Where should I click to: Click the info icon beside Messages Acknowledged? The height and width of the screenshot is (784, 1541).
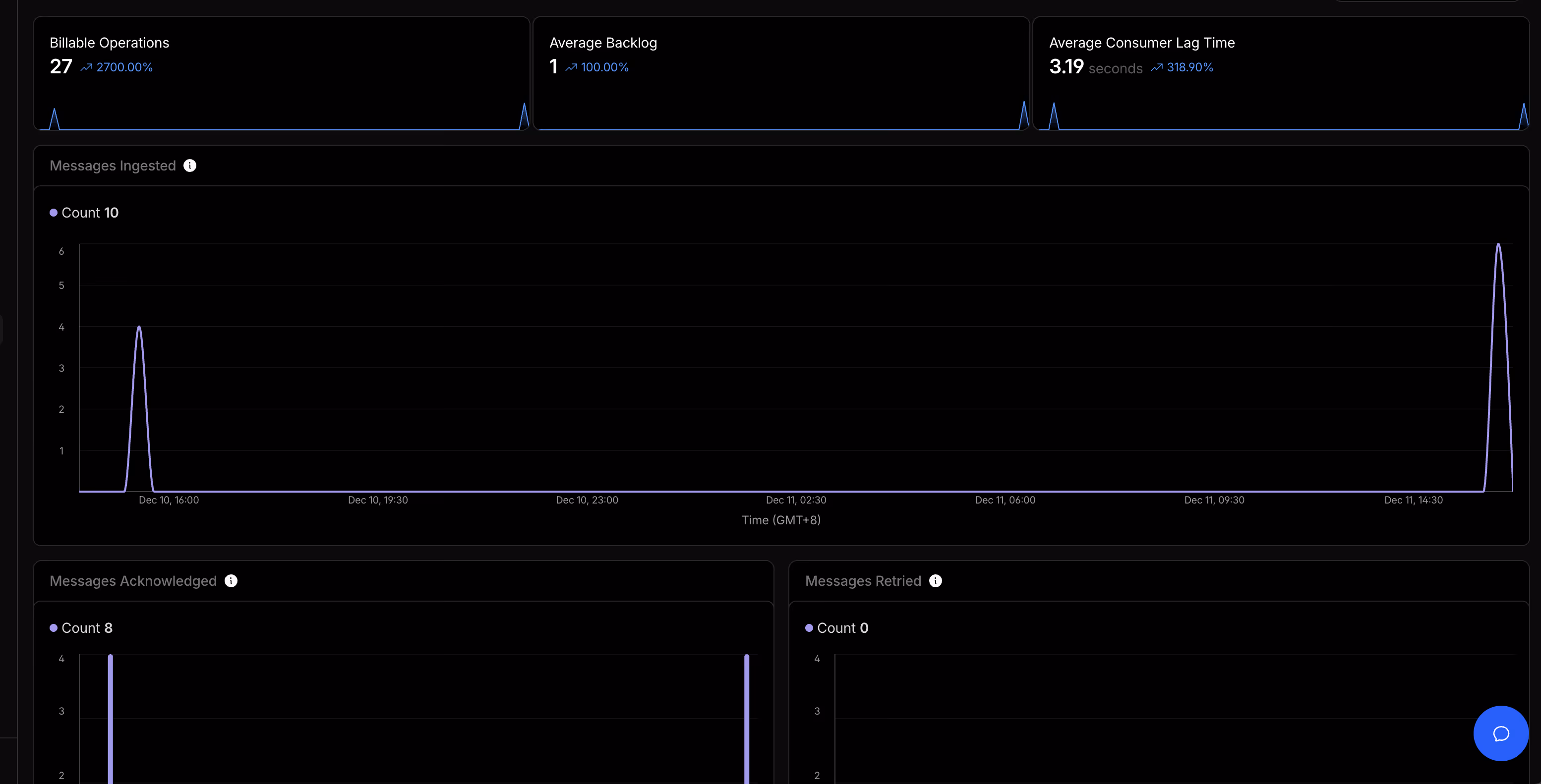click(231, 581)
